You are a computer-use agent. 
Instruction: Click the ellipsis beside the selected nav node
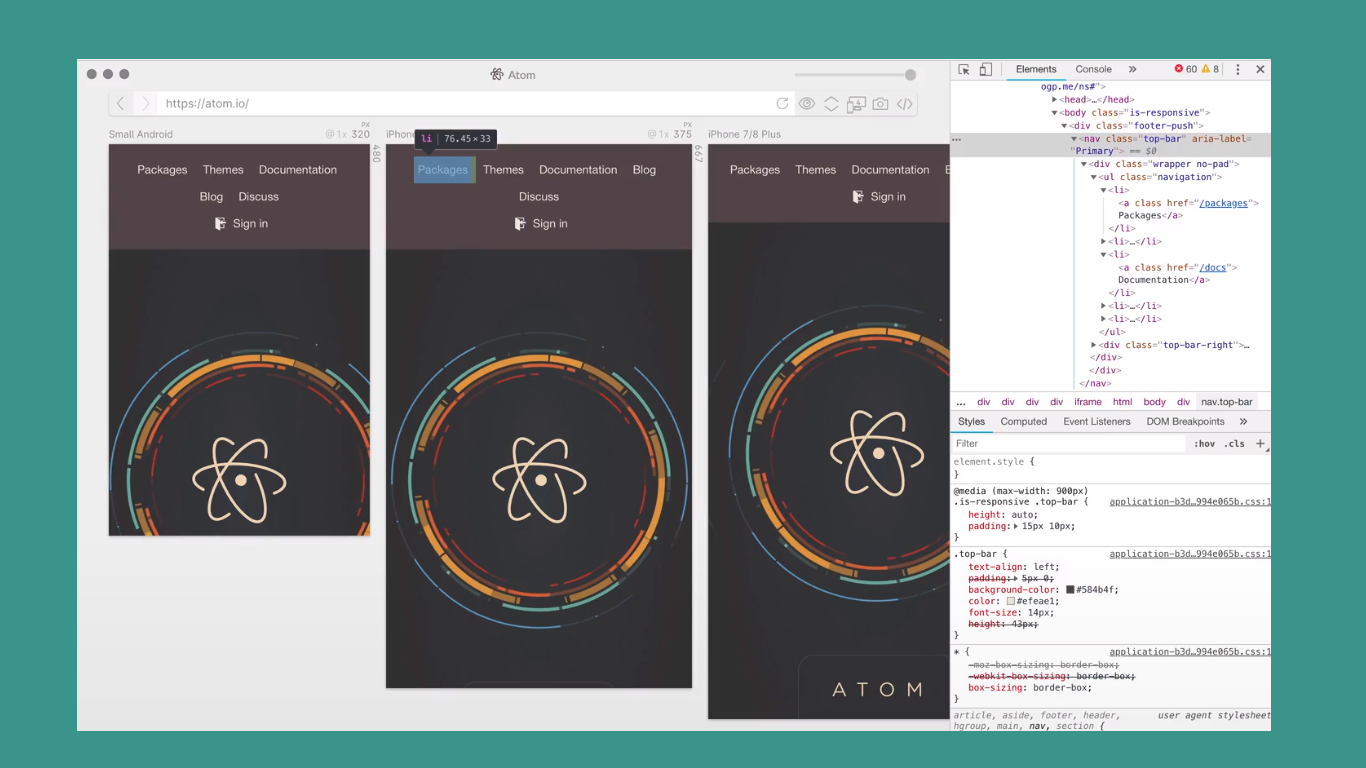957,140
